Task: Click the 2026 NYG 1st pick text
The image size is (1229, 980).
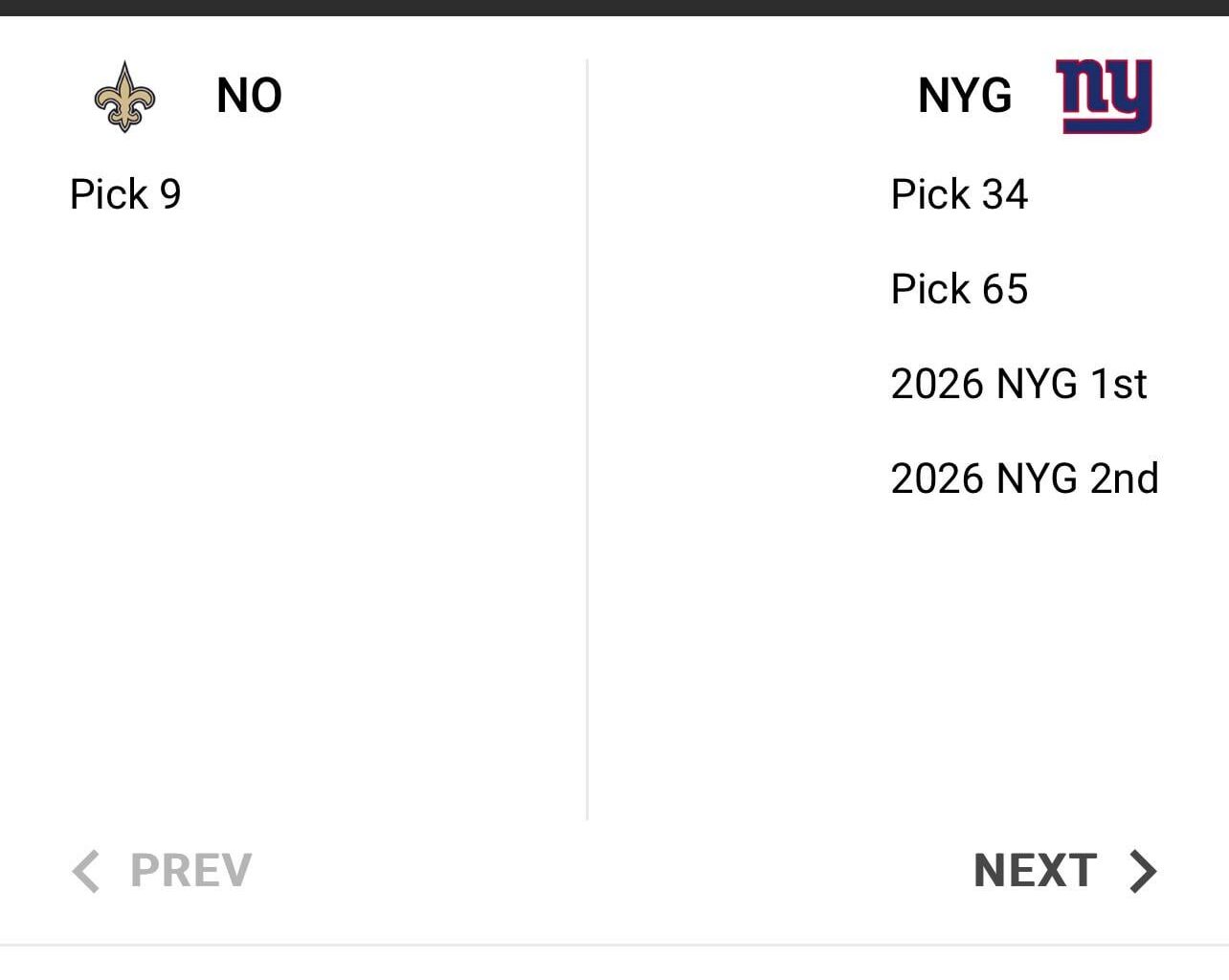Action: pos(1020,383)
